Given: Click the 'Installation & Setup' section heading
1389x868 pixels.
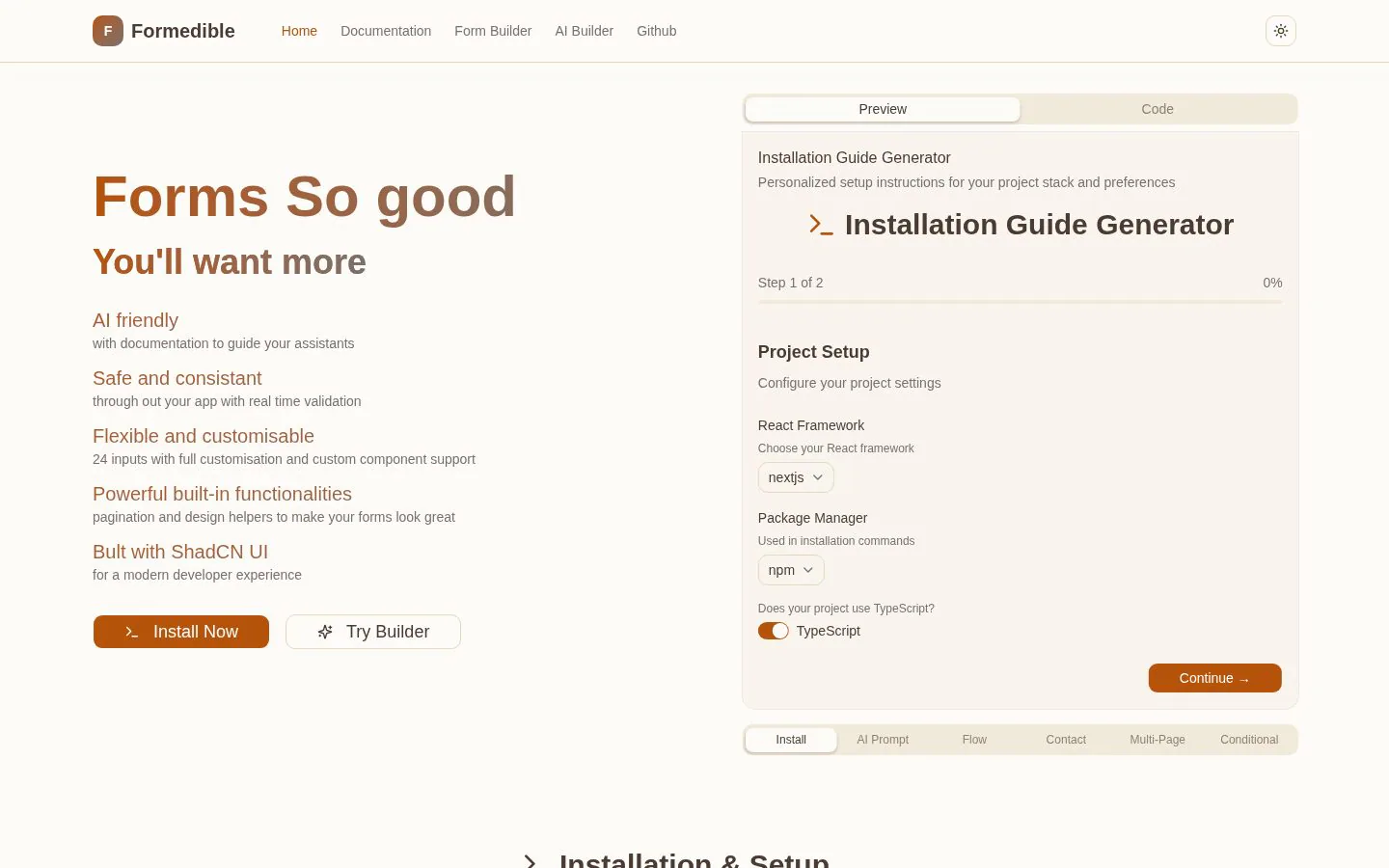Looking at the screenshot, I should pos(694,861).
